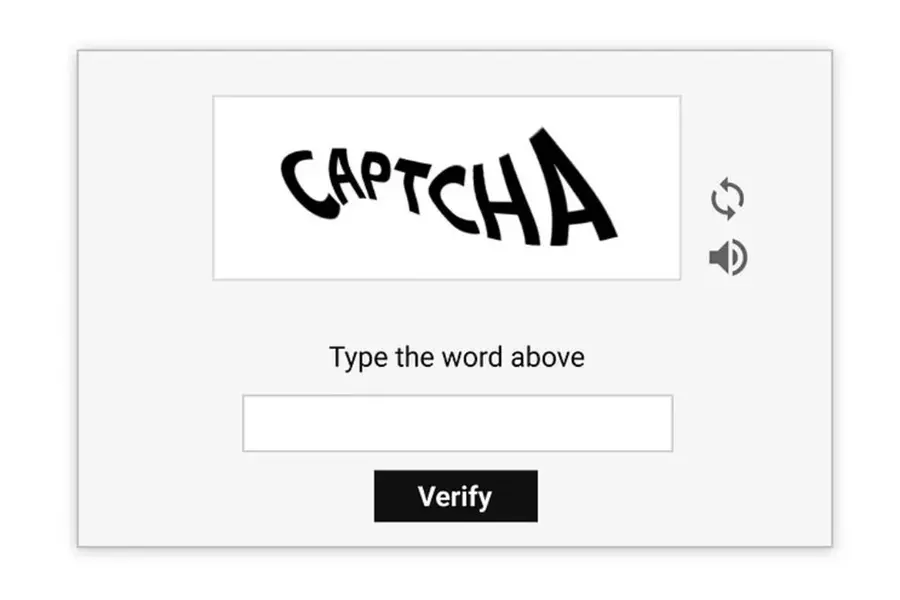Image resolution: width=900 pixels, height=600 pixels.
Task: Select the text box below the captcha prompt
Action: coord(457,423)
